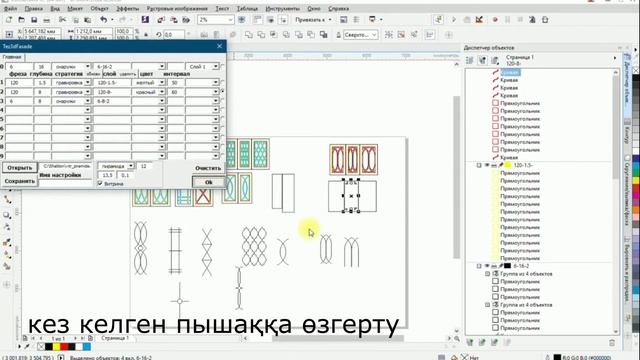This screenshot has width=640, height=360.
Task: Click the purple lightning launcher icon
Action: pos(145,20)
